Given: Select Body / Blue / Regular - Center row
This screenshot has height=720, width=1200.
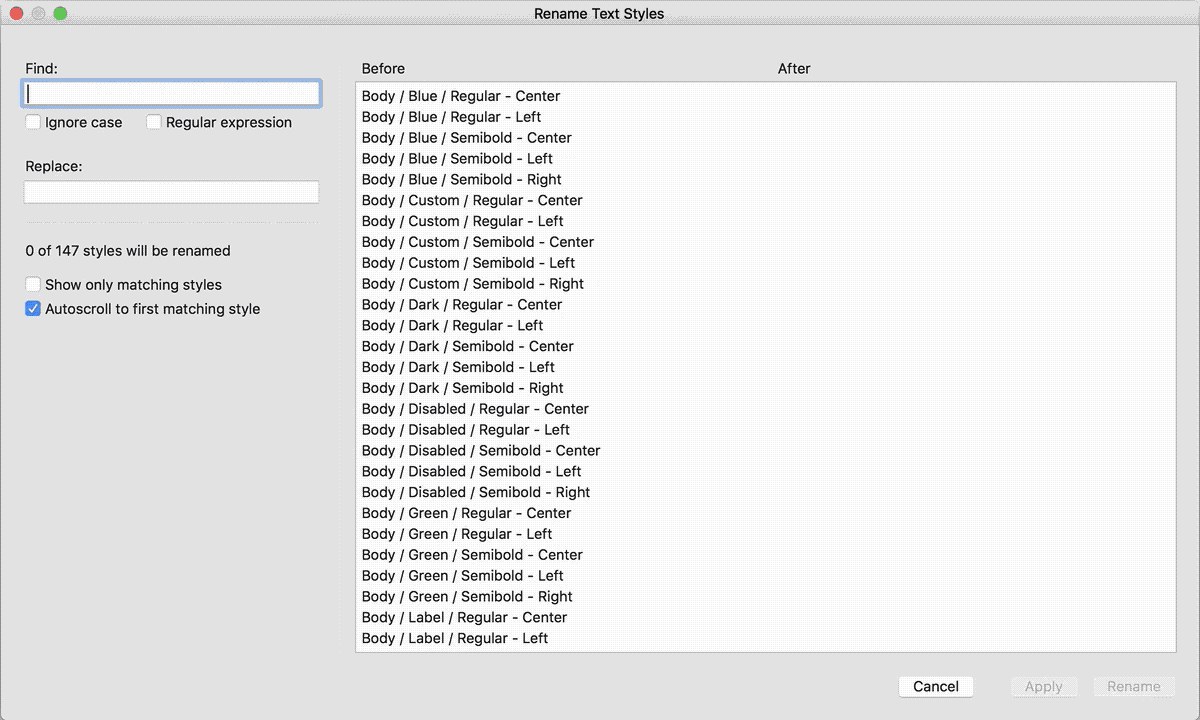Looking at the screenshot, I should pyautogui.click(x=766, y=96).
